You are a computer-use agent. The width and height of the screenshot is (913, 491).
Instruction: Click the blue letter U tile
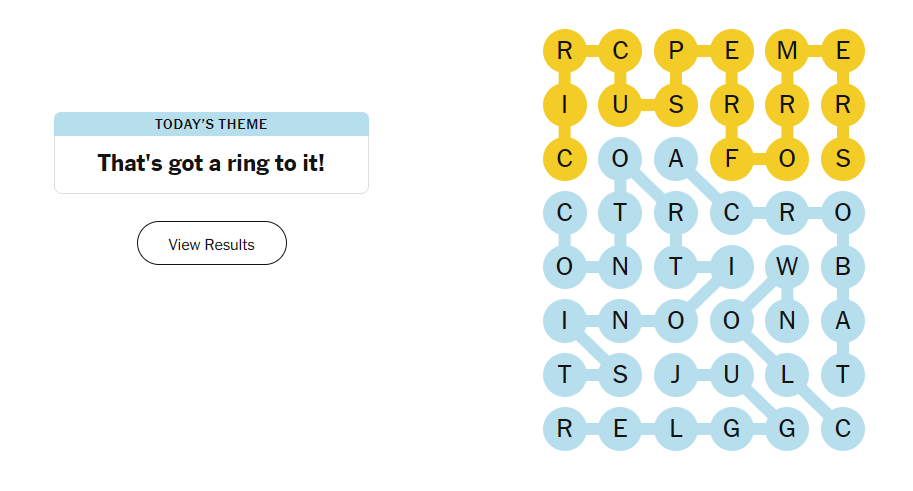click(731, 375)
